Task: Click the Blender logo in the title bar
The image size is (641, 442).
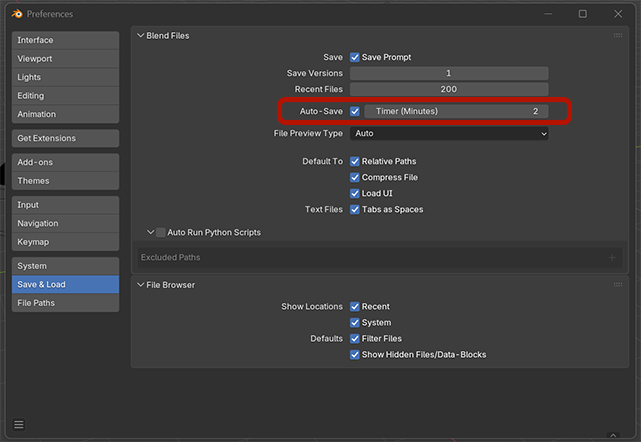Action: [14, 14]
